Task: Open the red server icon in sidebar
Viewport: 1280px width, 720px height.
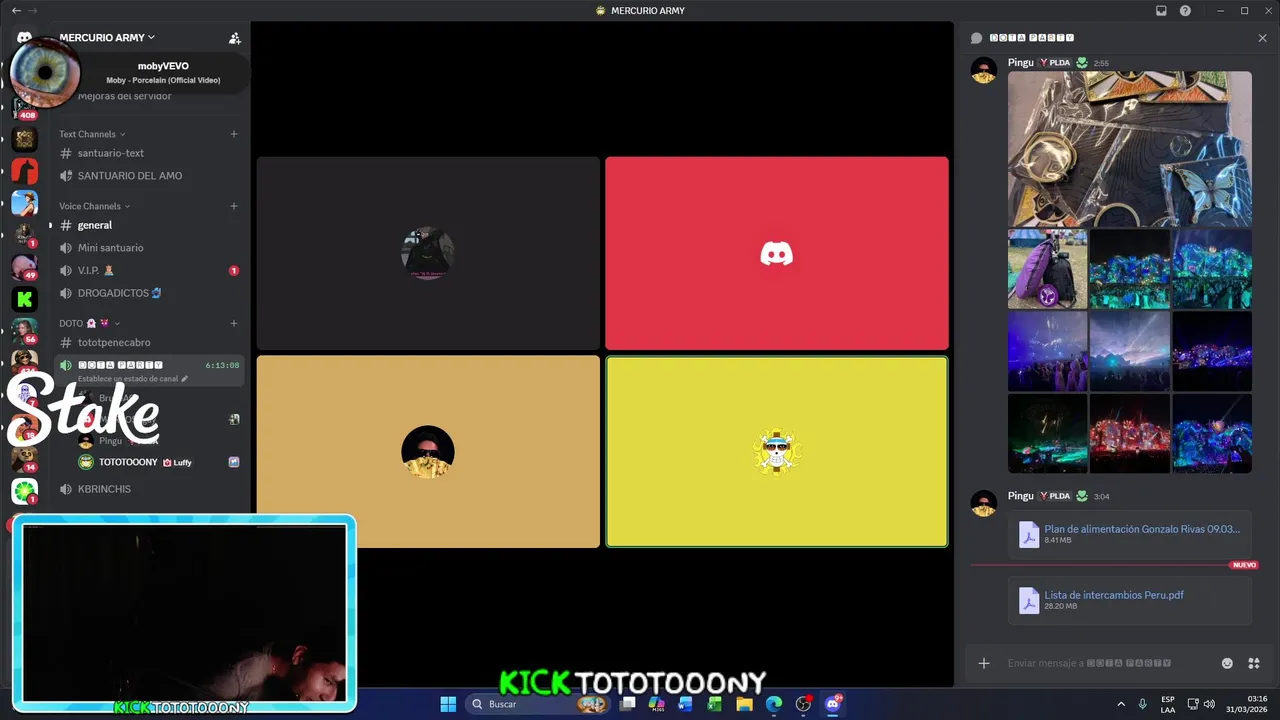Action: pyautogui.click(x=25, y=171)
